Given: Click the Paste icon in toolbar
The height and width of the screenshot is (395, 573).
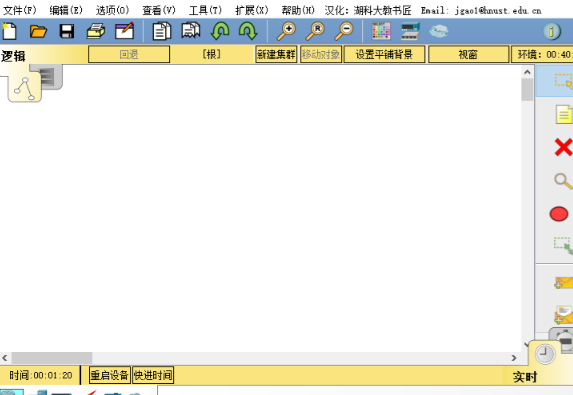Looking at the screenshot, I should click(x=191, y=30).
